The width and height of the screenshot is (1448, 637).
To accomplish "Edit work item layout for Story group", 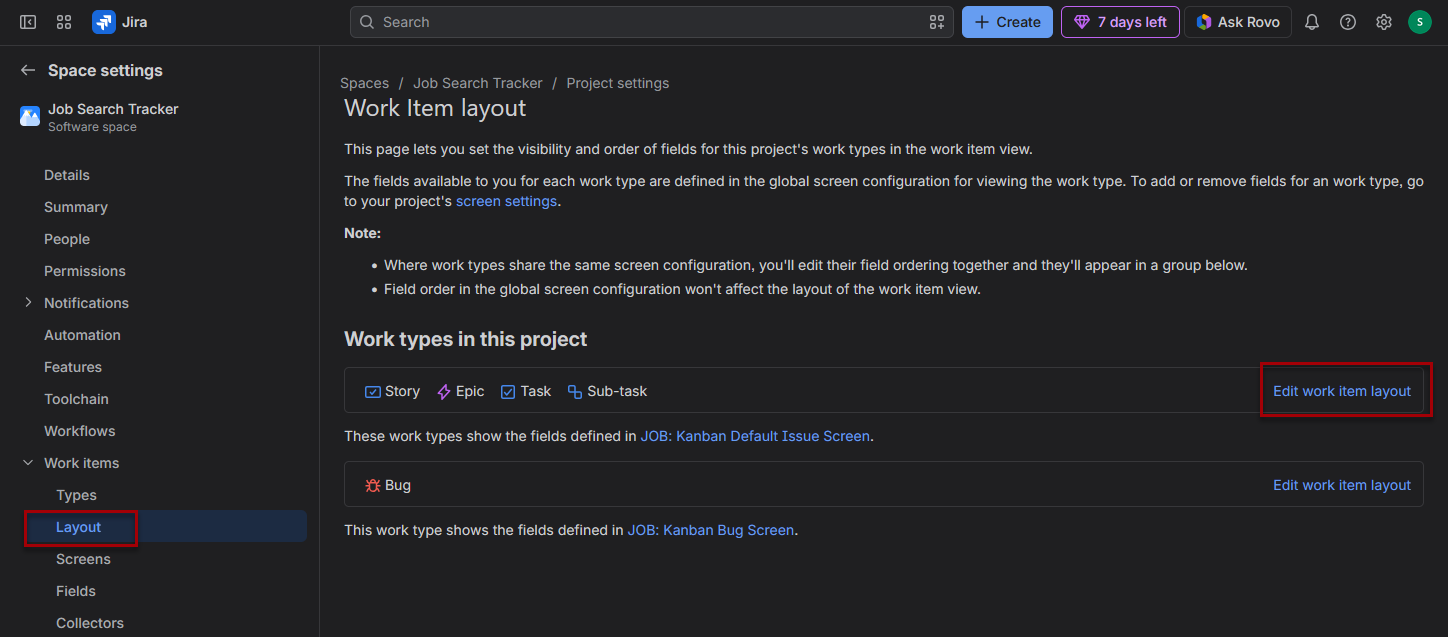I will click(x=1342, y=391).
